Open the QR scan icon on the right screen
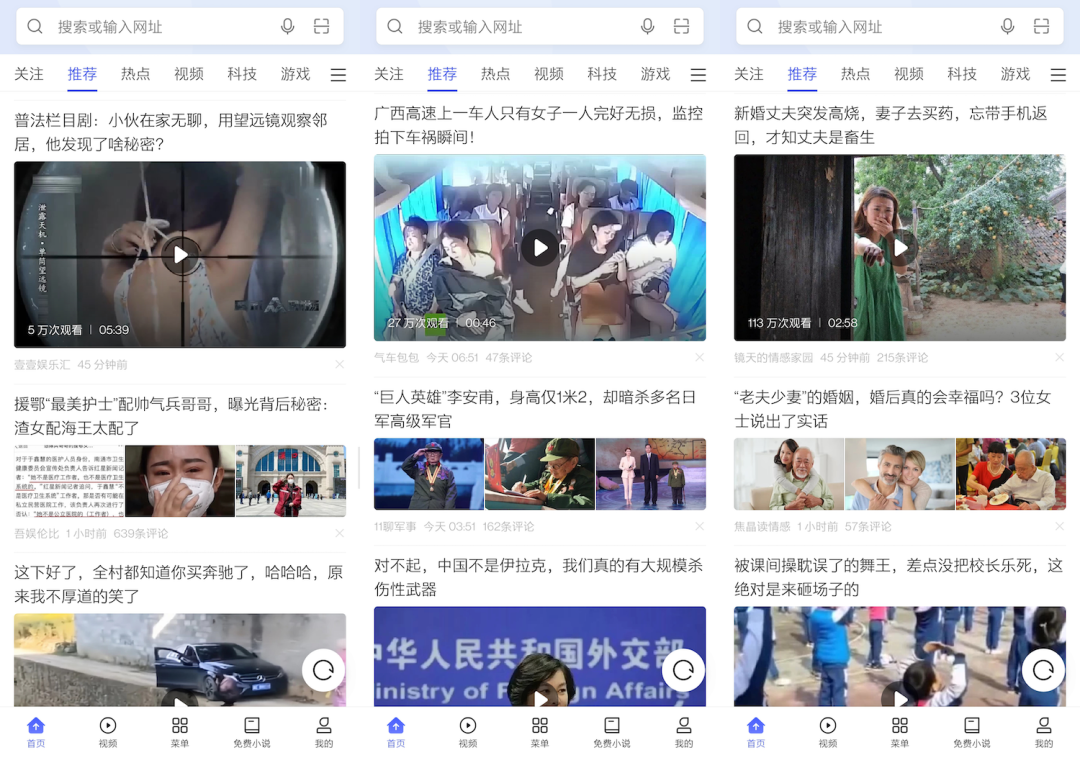The width and height of the screenshot is (1080, 763). (x=1041, y=27)
